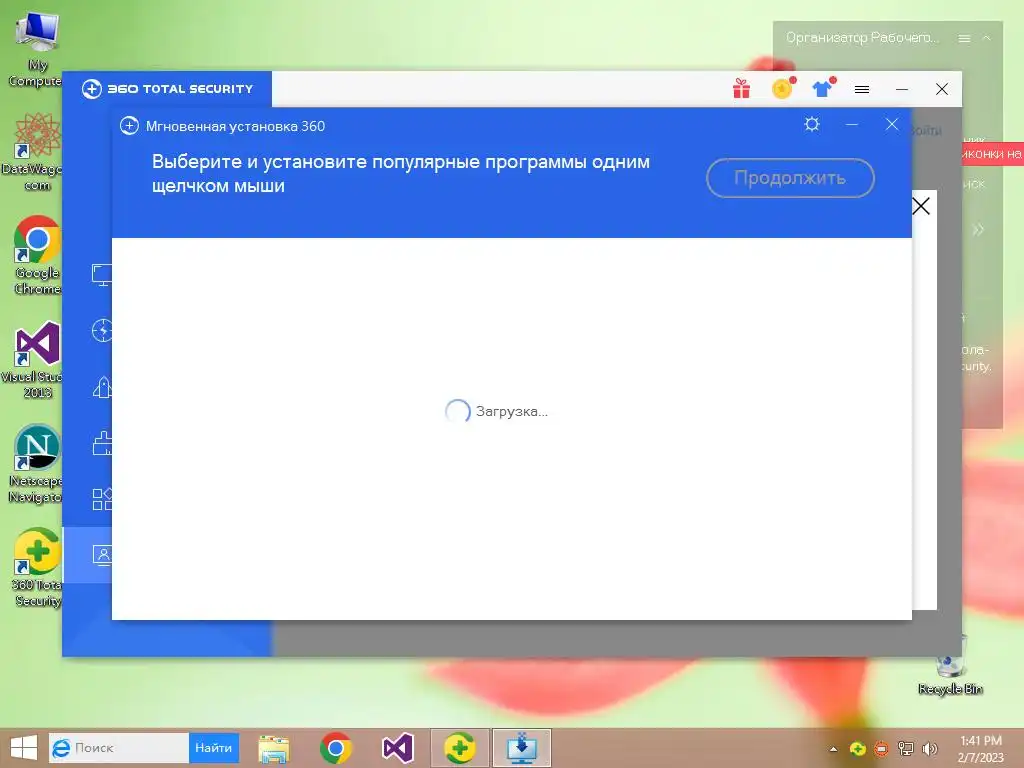1024x768 pixels.
Task: Click the orange tray icon beside the 360 icon
Action: pyautogui.click(x=881, y=749)
